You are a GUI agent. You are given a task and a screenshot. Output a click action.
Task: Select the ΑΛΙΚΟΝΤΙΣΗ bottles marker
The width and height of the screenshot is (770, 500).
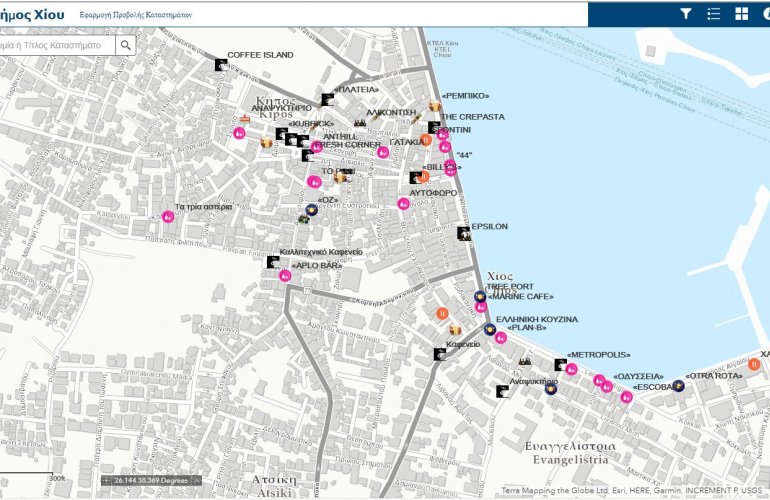point(360,123)
